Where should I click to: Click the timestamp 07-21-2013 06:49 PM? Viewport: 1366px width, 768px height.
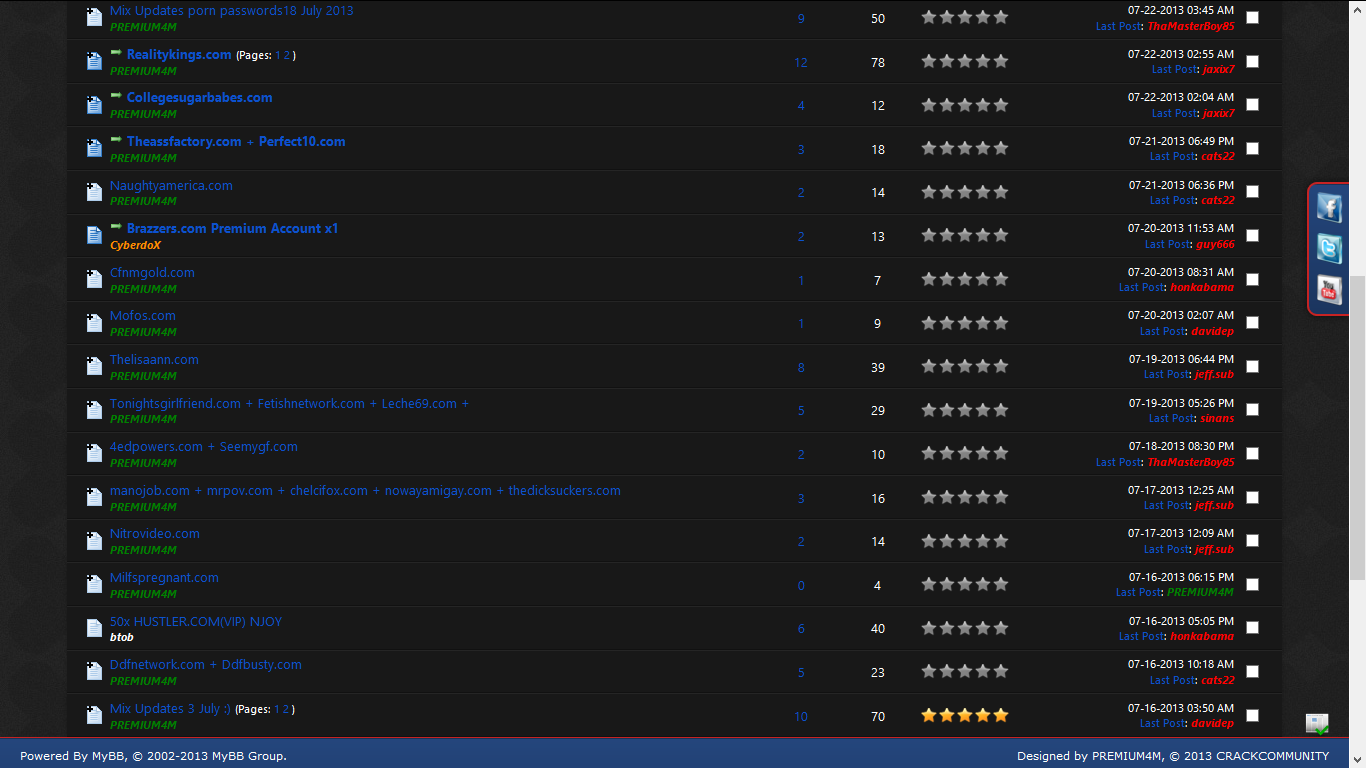[x=1181, y=141]
